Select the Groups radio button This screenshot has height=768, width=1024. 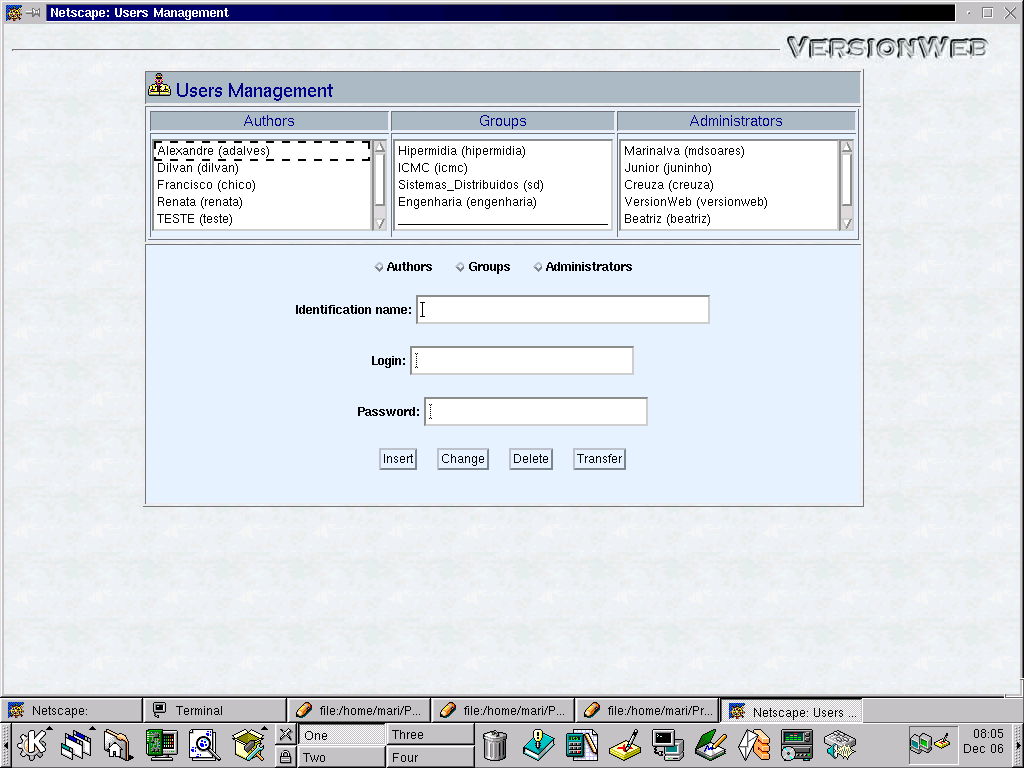point(460,266)
